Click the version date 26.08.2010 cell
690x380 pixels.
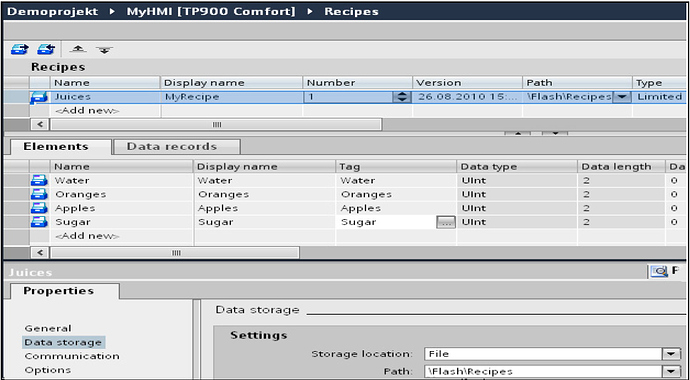468,97
